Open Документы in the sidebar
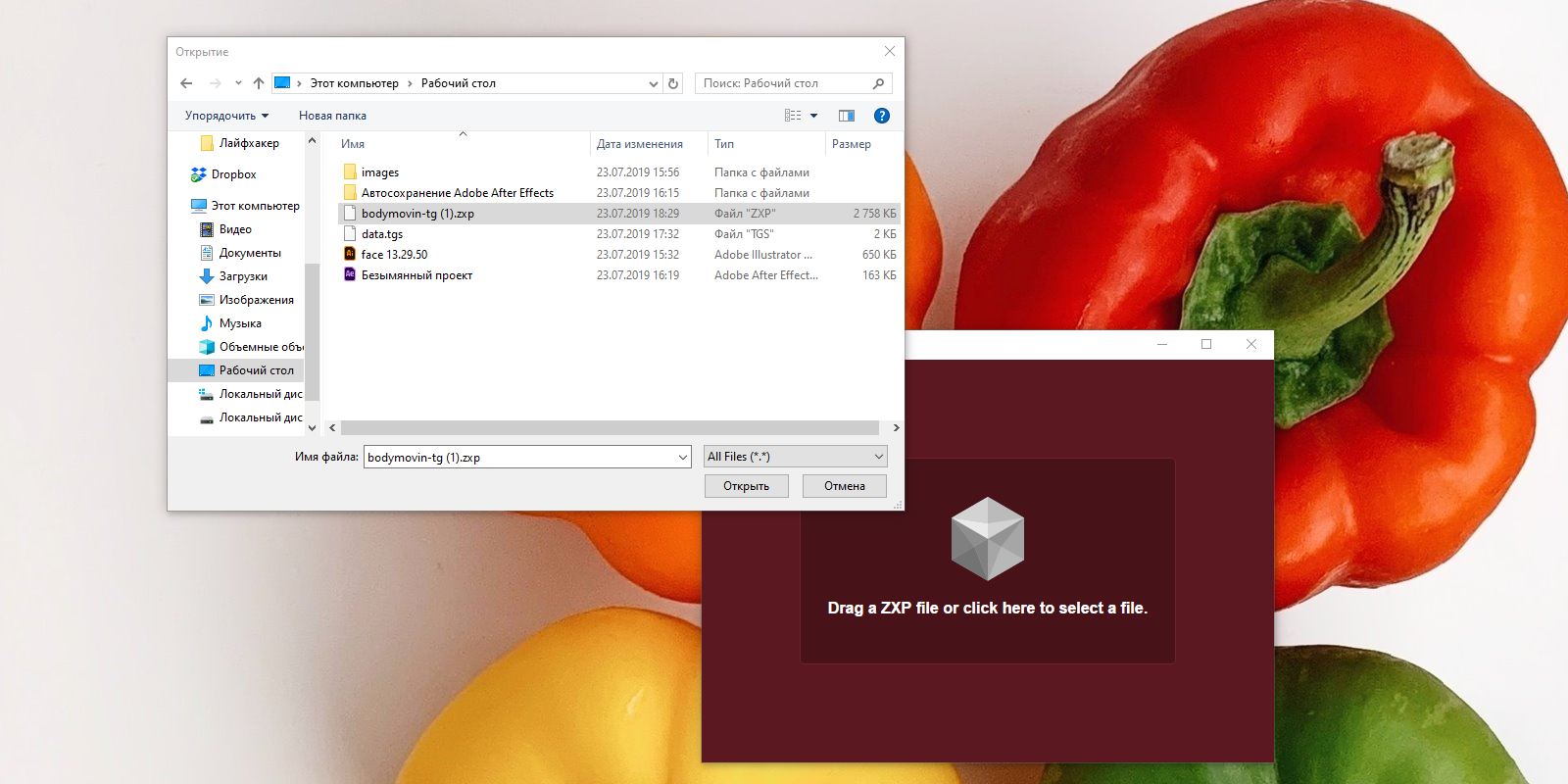The image size is (1568, 784). [241, 253]
